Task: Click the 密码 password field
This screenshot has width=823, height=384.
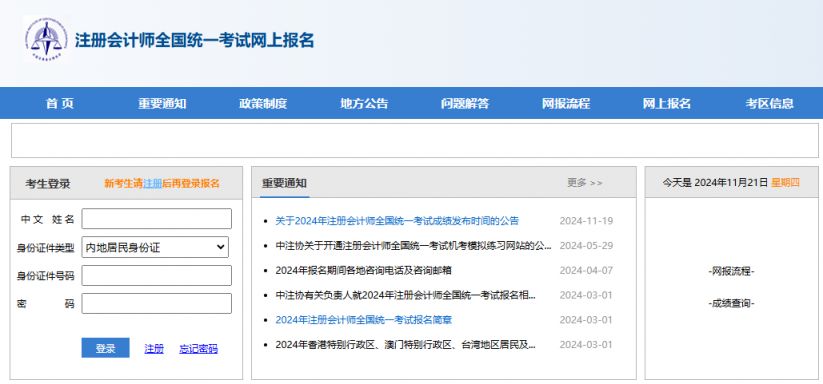Action: (156, 303)
